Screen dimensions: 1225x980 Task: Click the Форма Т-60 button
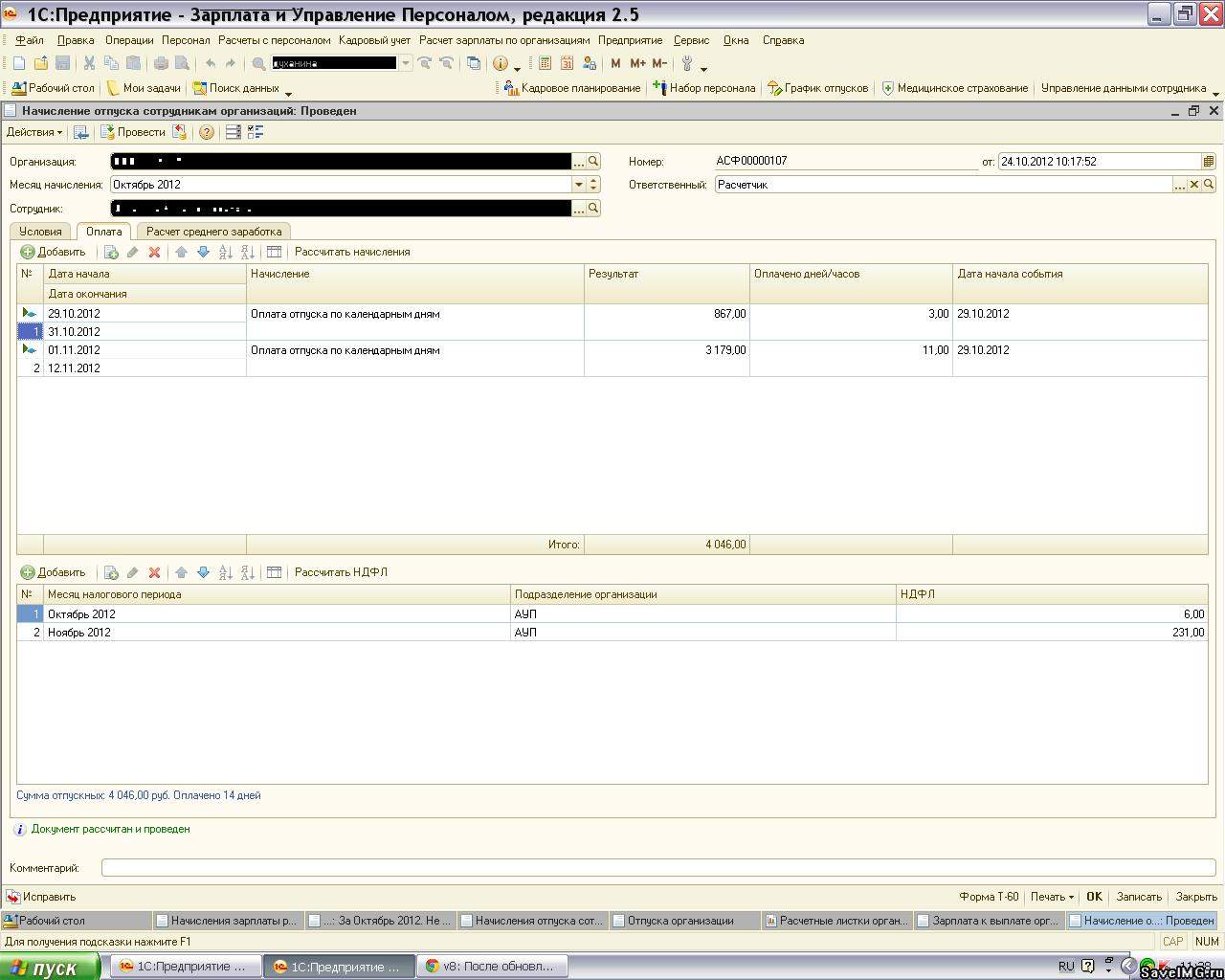(989, 897)
